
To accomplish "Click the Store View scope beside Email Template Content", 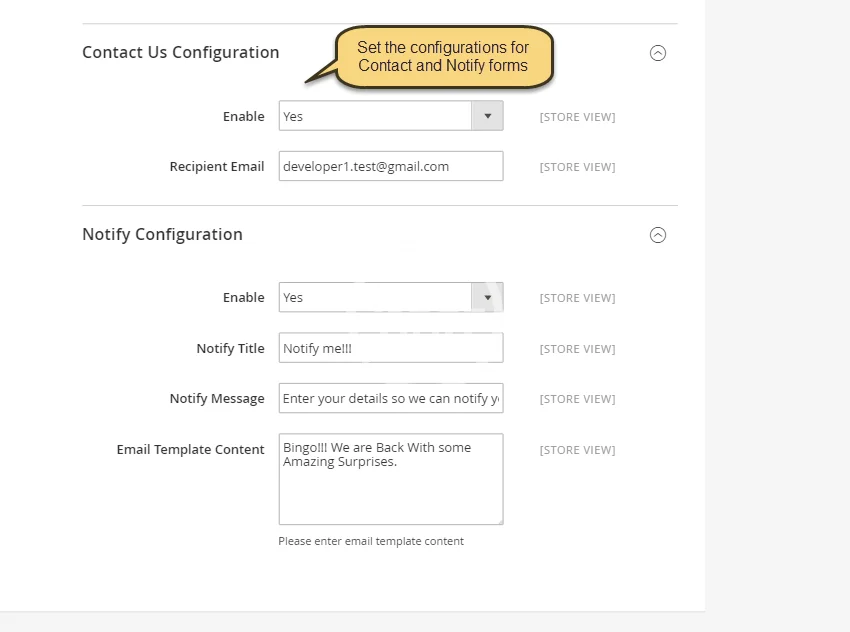I will 577,450.
